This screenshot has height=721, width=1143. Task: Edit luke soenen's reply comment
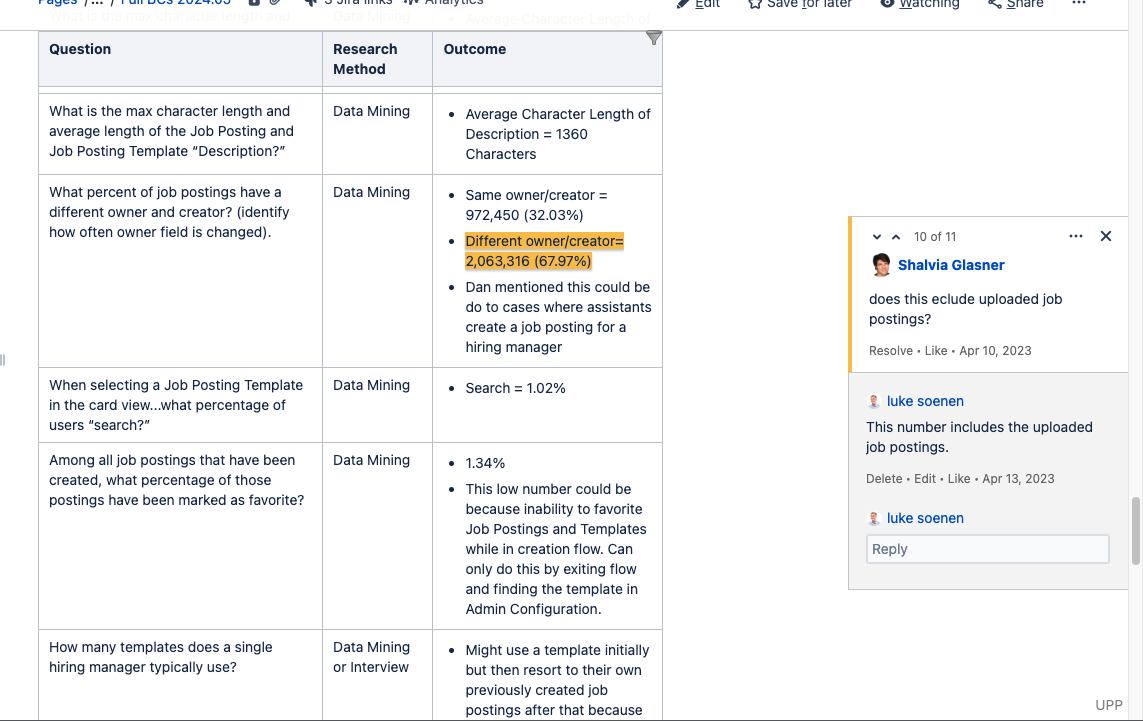[924, 479]
